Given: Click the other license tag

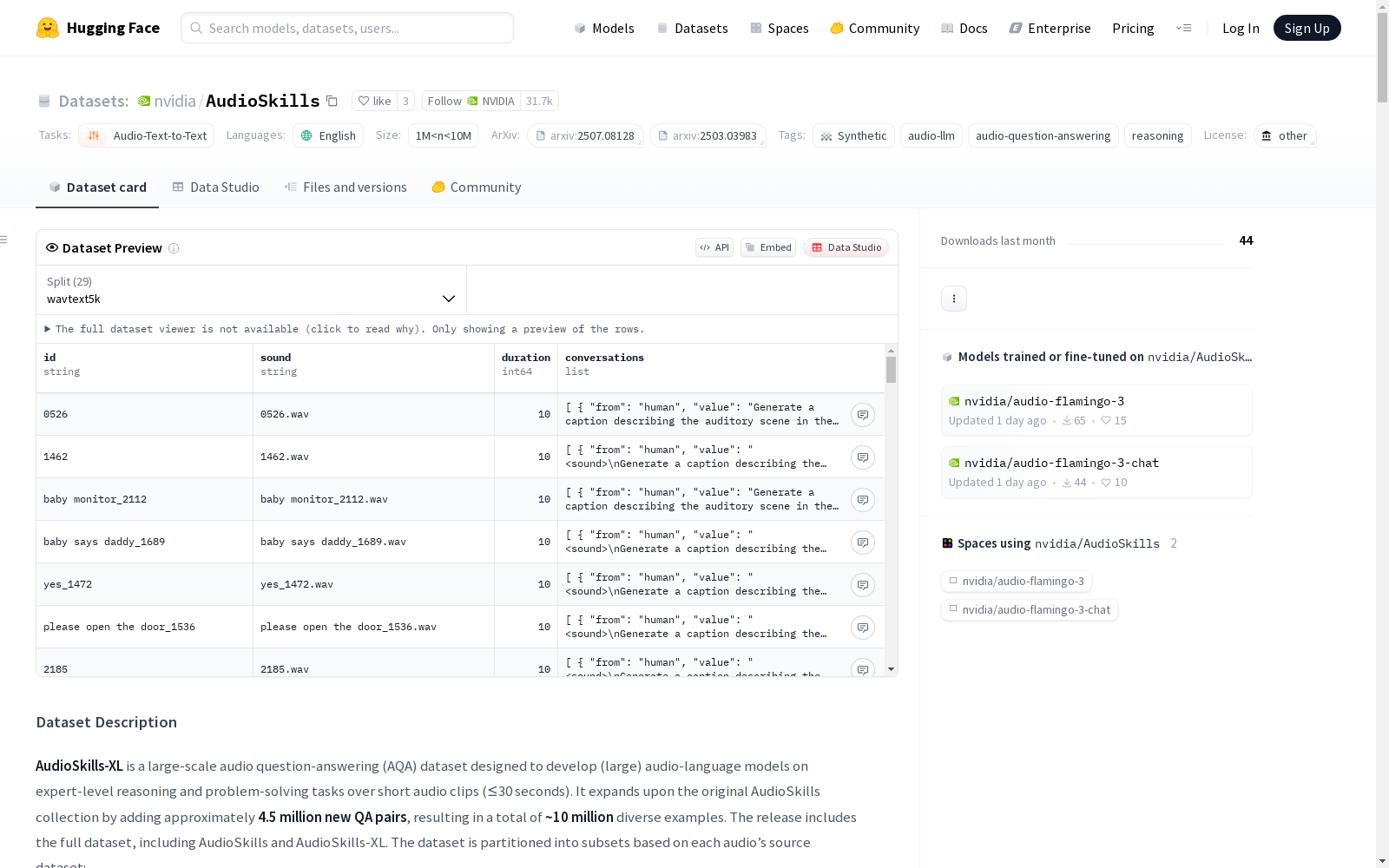Looking at the screenshot, I should coord(1285,135).
